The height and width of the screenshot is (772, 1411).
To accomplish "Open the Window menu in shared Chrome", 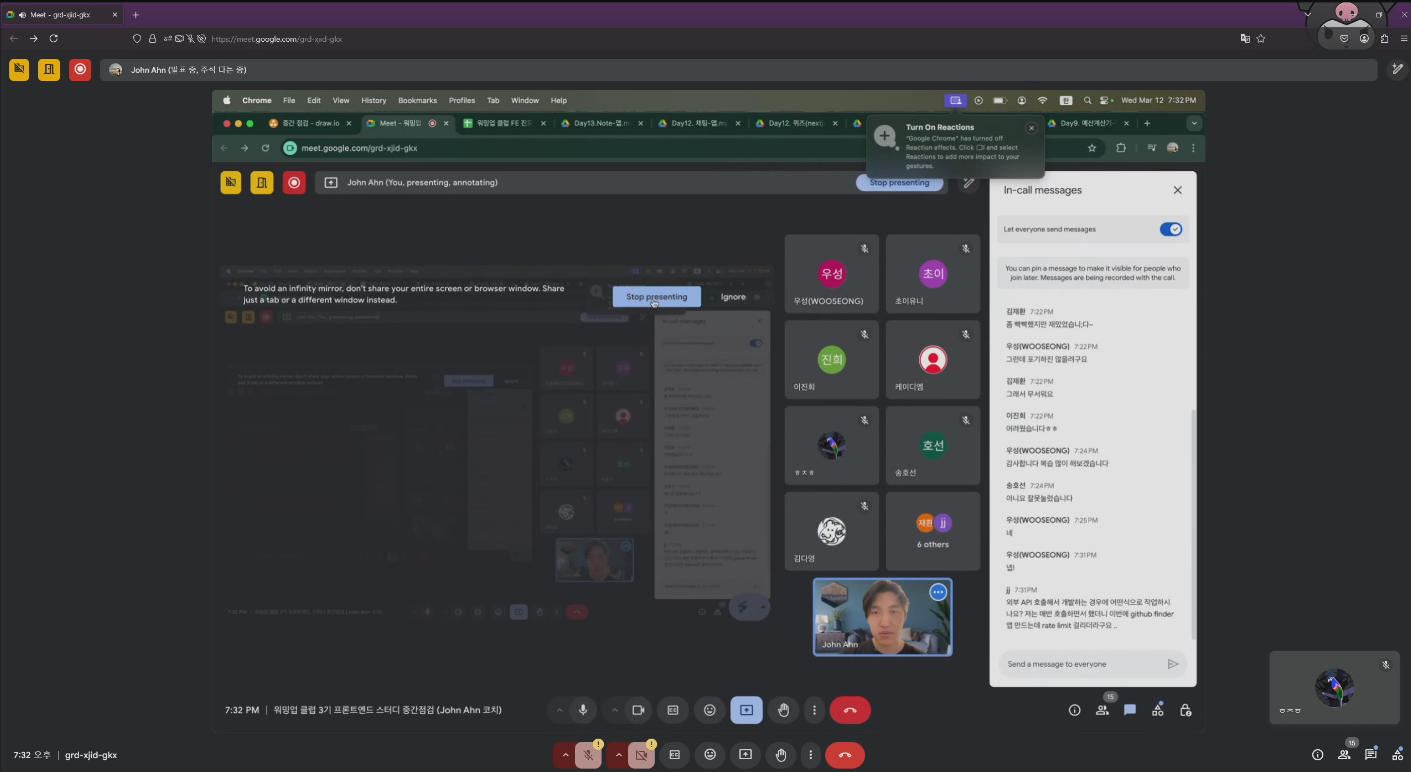I will [525, 100].
